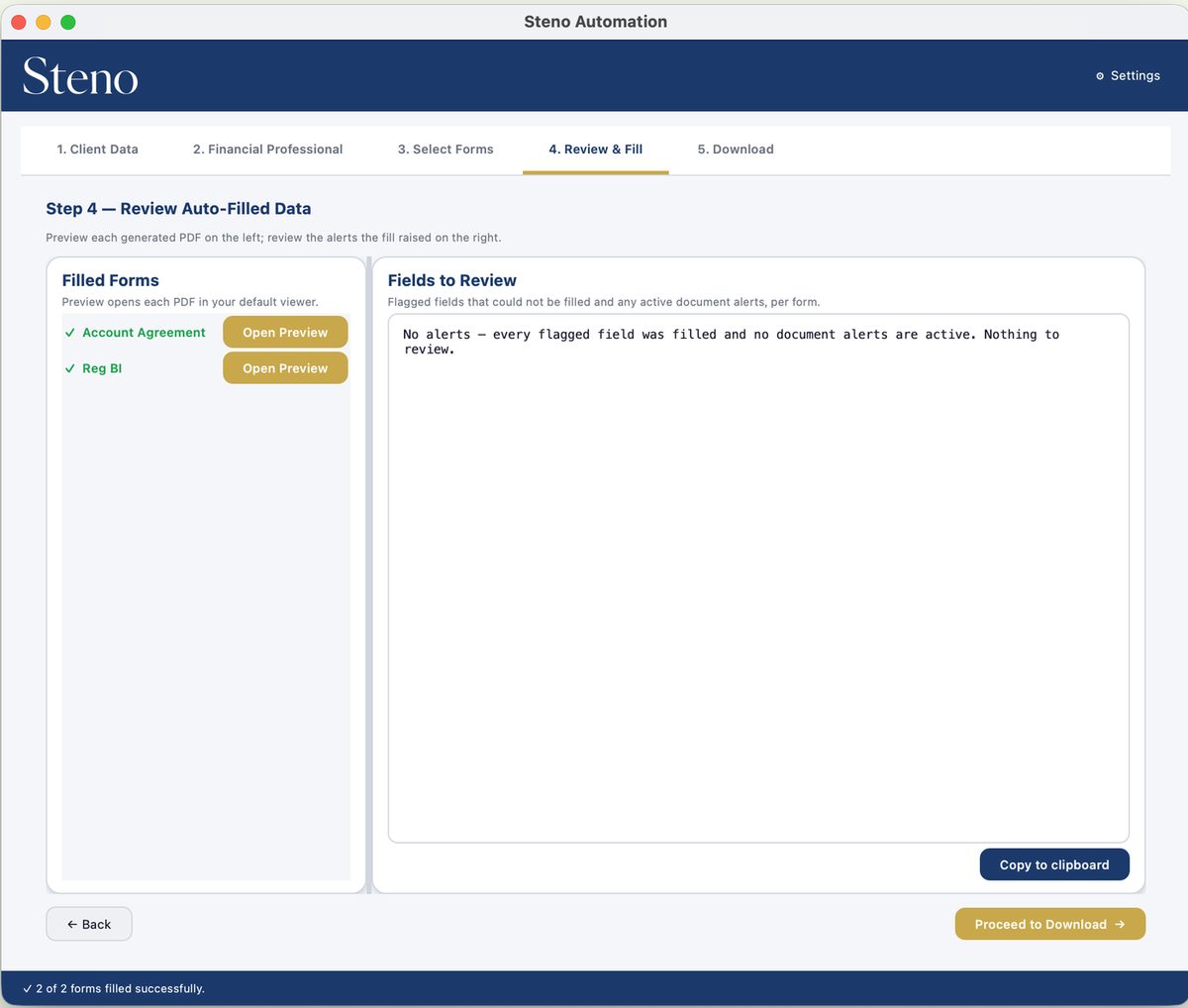Maximize the window with green button
Image resolution: width=1188 pixels, height=1008 pixels.
pos(67,22)
